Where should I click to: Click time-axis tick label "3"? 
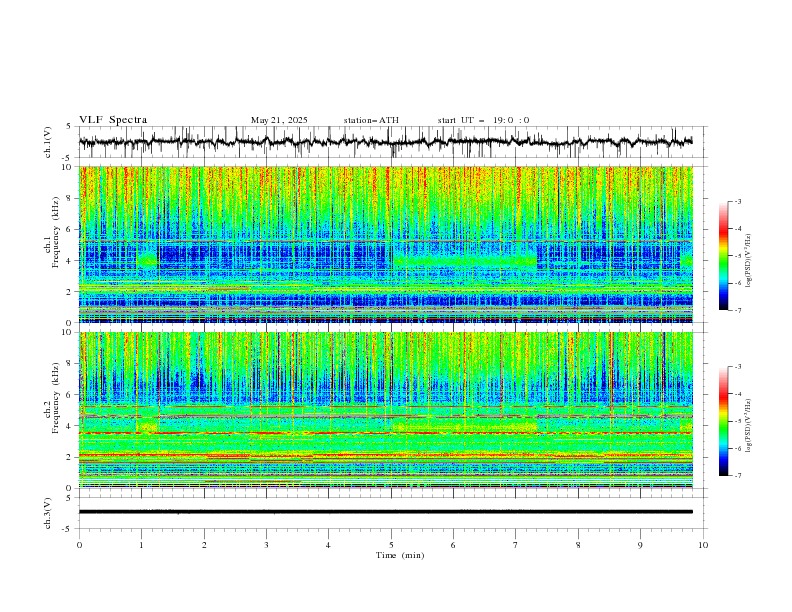pyautogui.click(x=266, y=545)
